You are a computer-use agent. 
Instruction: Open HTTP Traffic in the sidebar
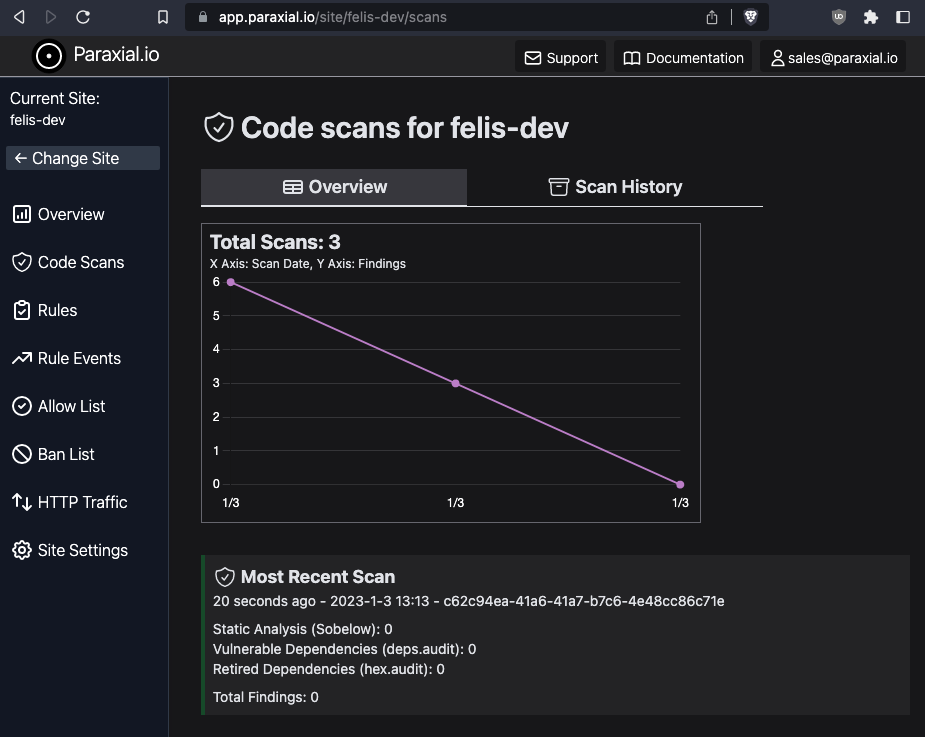pyautogui.click(x=83, y=502)
